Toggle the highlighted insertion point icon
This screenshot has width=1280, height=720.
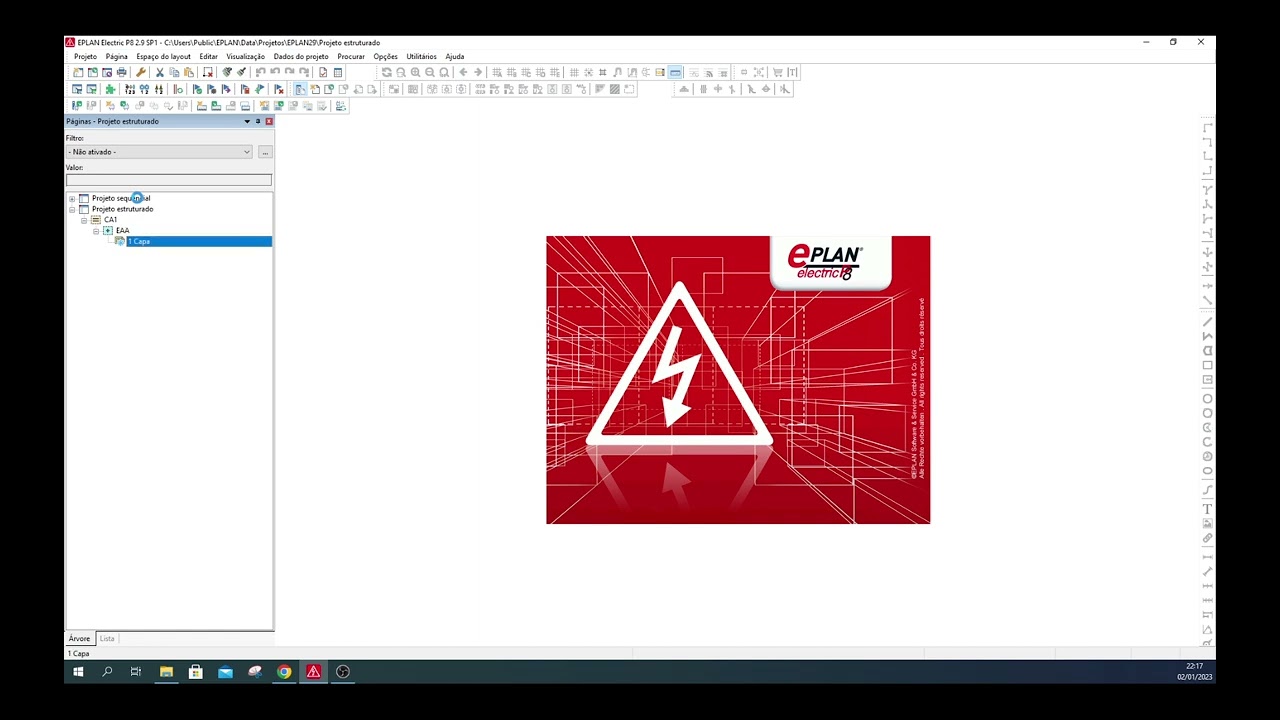[675, 72]
